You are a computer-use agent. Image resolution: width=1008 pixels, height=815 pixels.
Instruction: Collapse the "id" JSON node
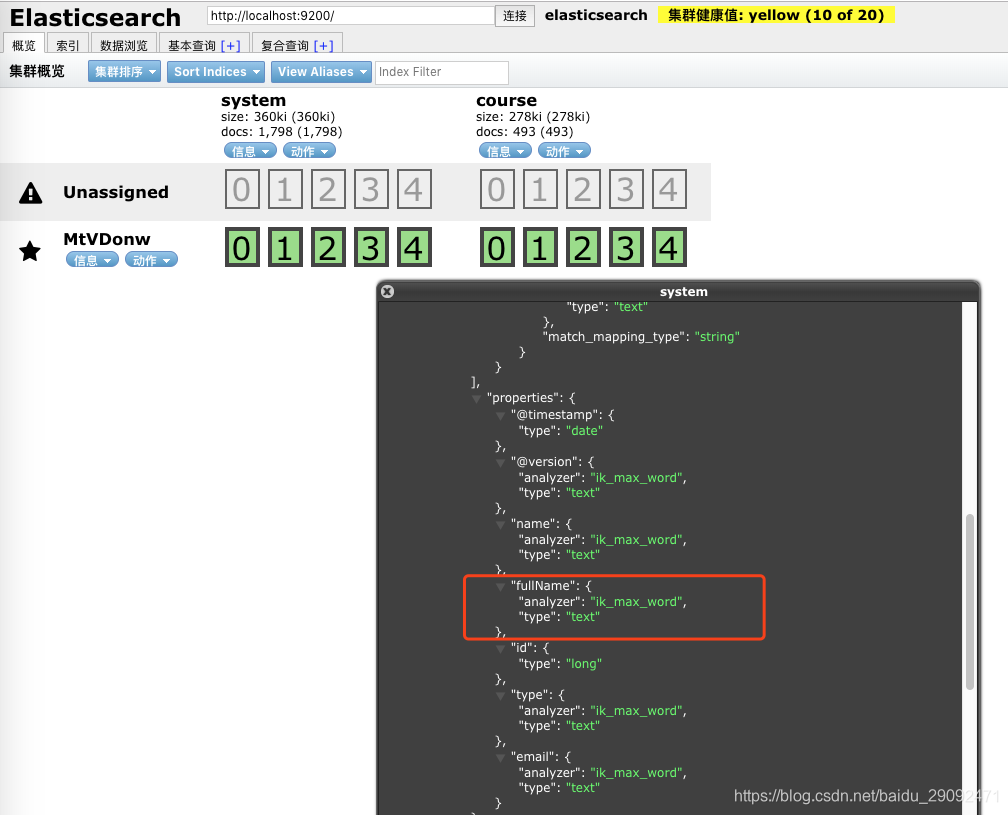(x=500, y=649)
